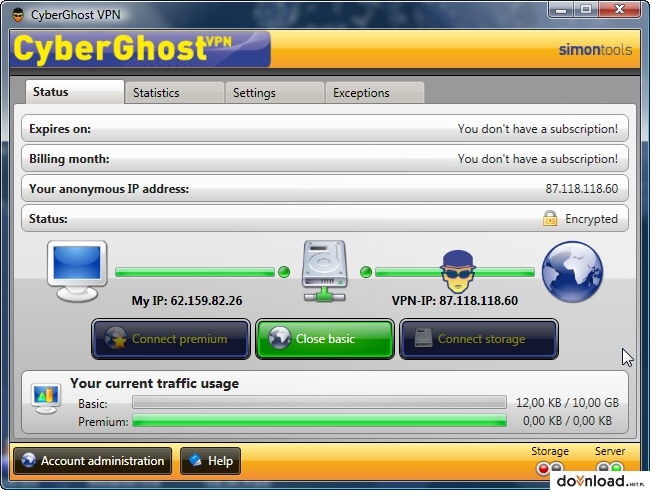The image size is (650, 490).
Task: Click the Encrypted status text
Action: (x=592, y=218)
